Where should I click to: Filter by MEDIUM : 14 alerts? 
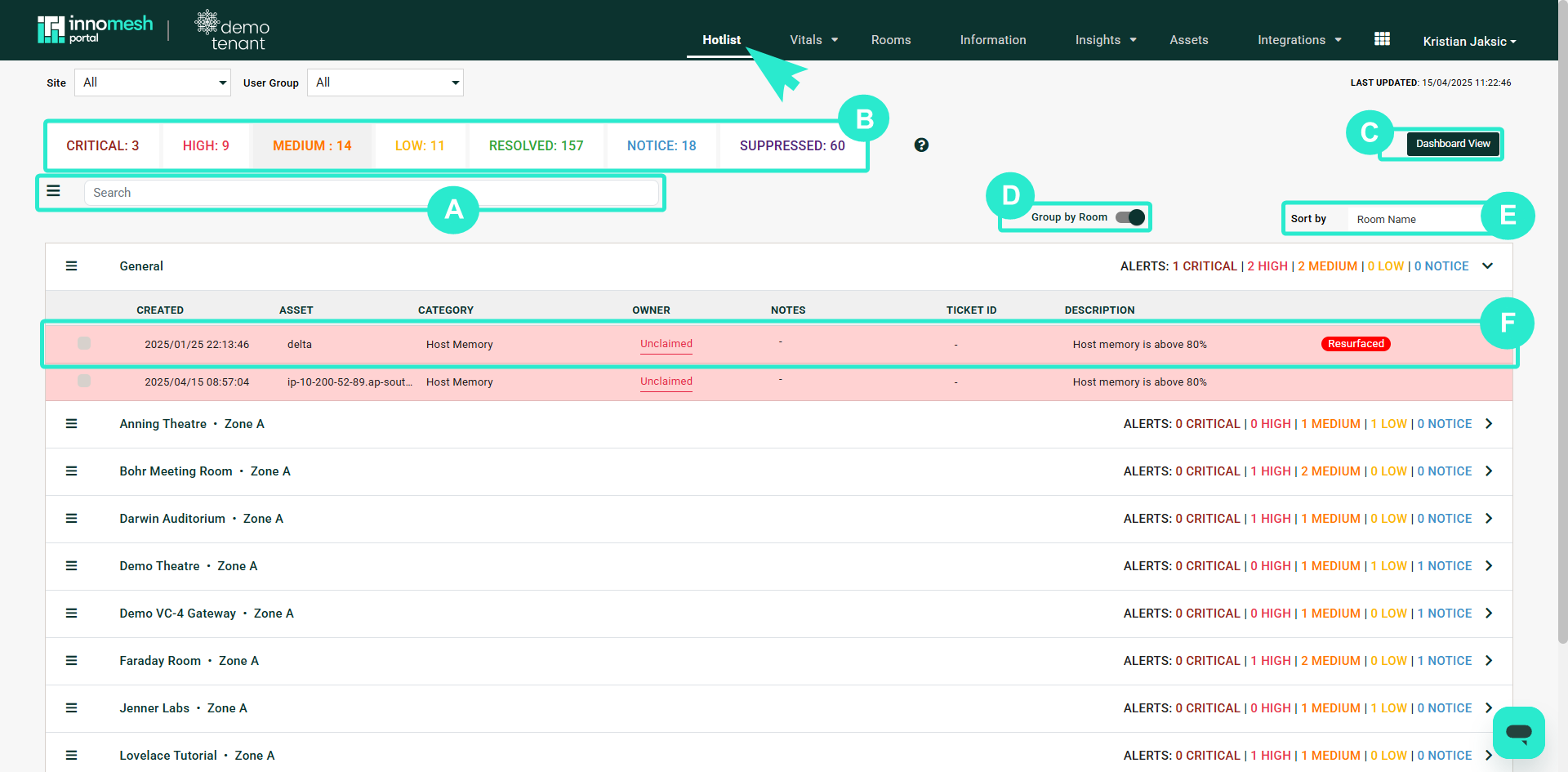(x=312, y=145)
